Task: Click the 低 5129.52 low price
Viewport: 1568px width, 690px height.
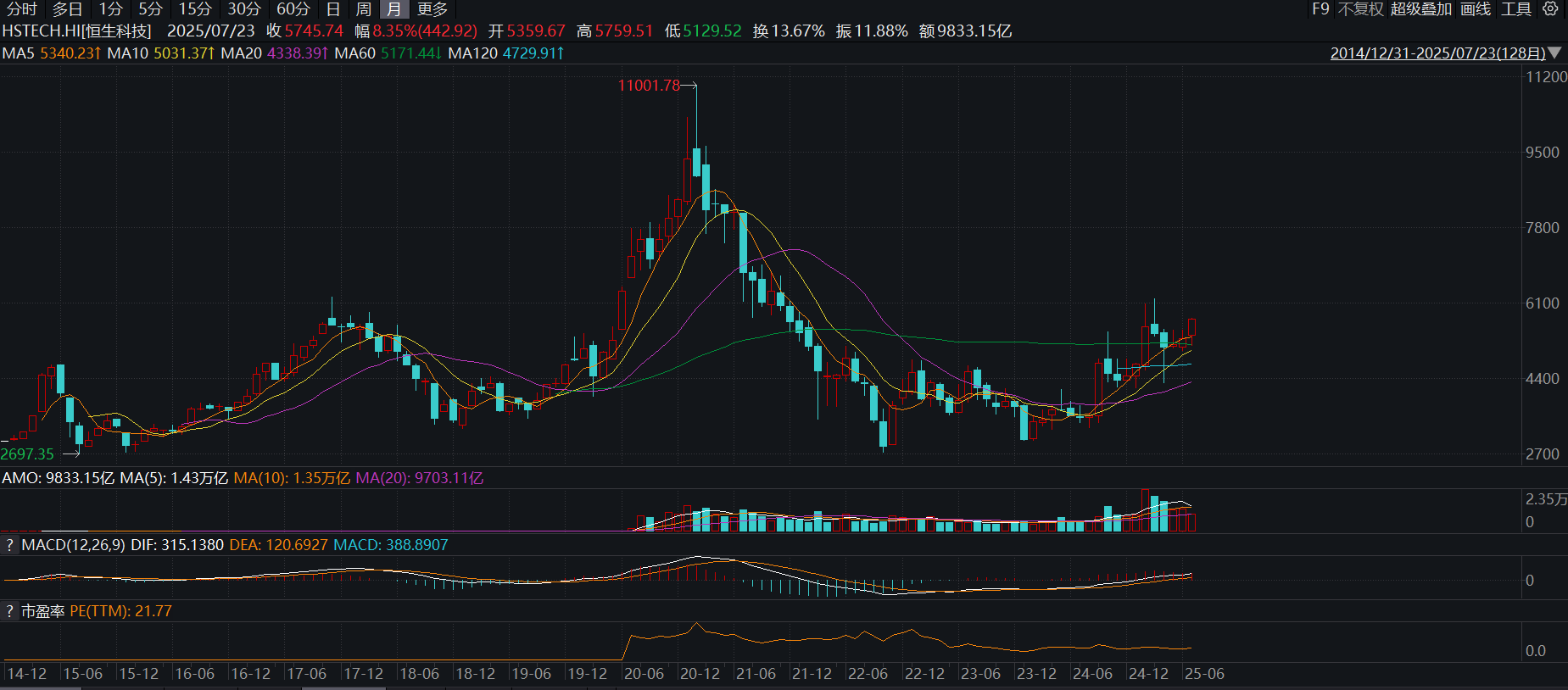Action: point(703,31)
